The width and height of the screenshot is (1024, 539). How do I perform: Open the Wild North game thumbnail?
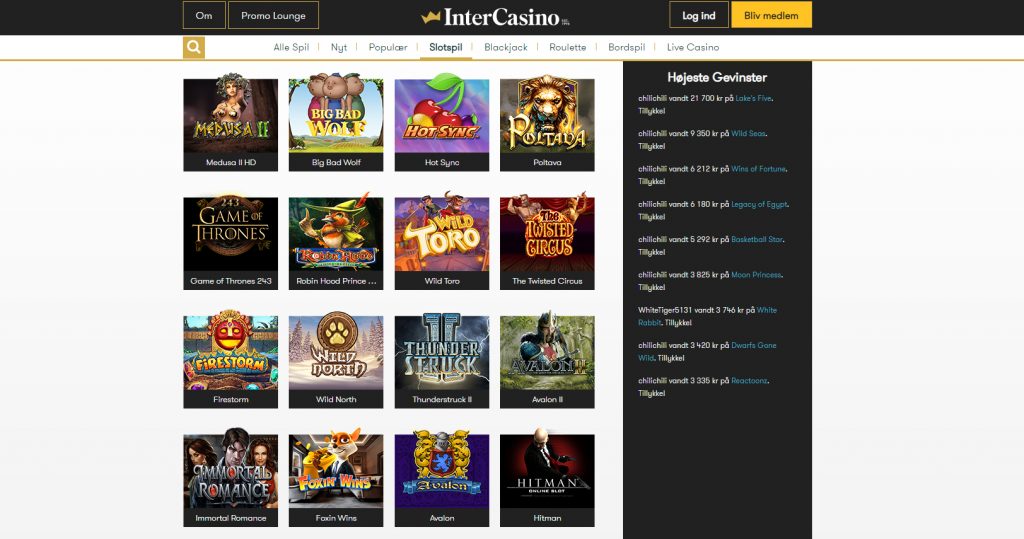coord(336,359)
